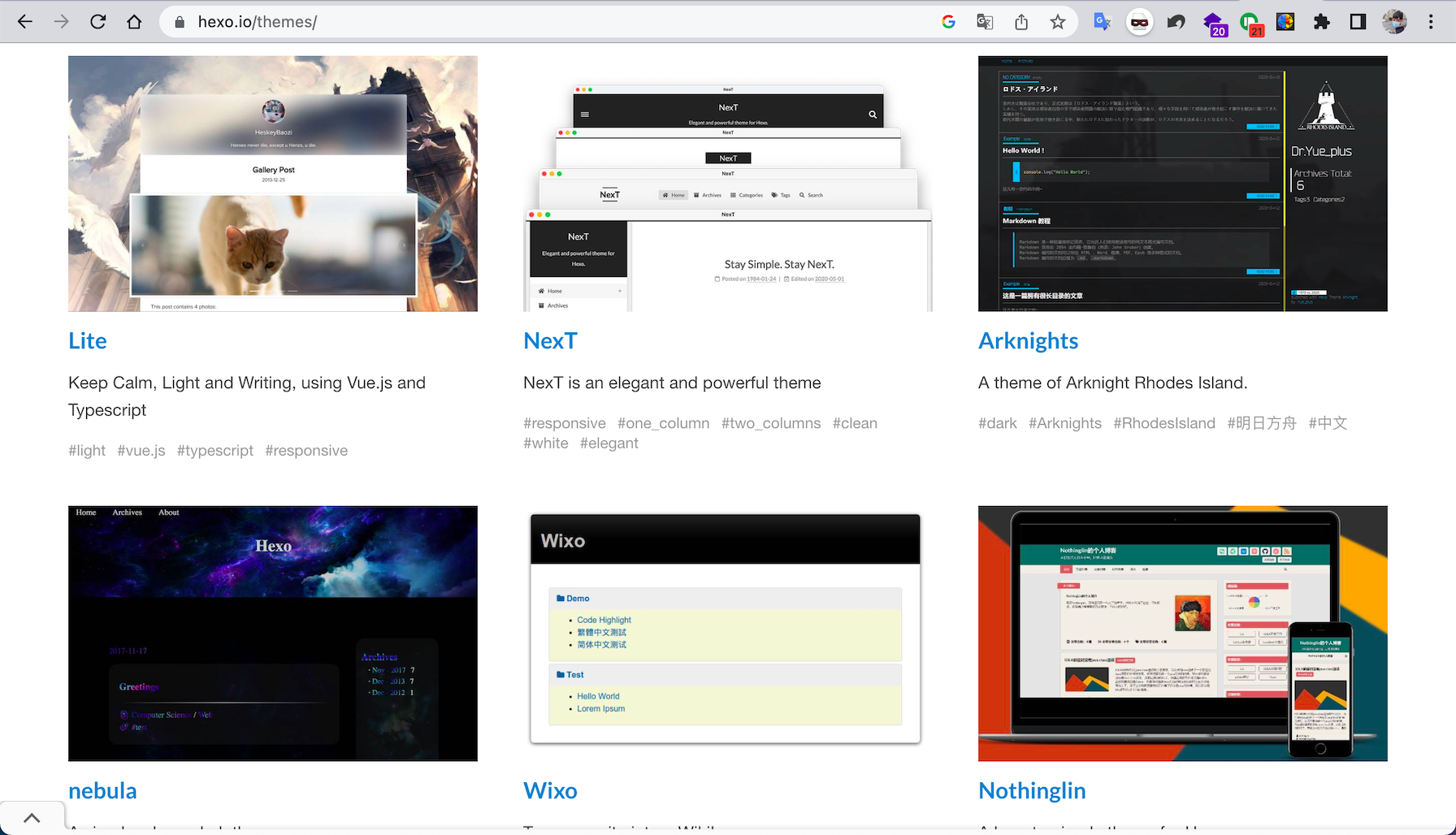This screenshot has height=835, width=1456.
Task: Click the Nothinglin theme preview image
Action: (x=1183, y=634)
